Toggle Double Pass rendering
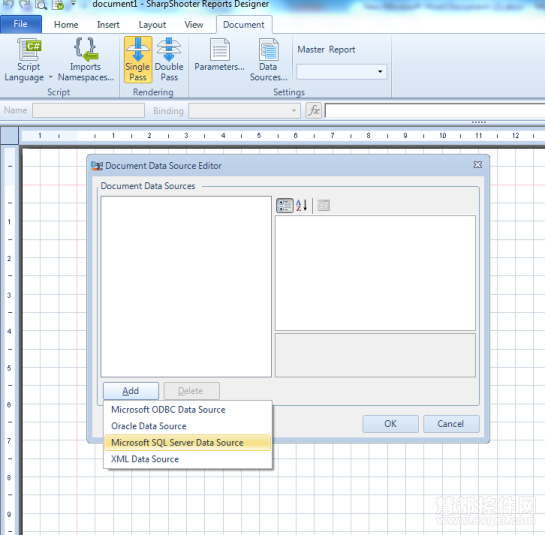 pos(169,60)
